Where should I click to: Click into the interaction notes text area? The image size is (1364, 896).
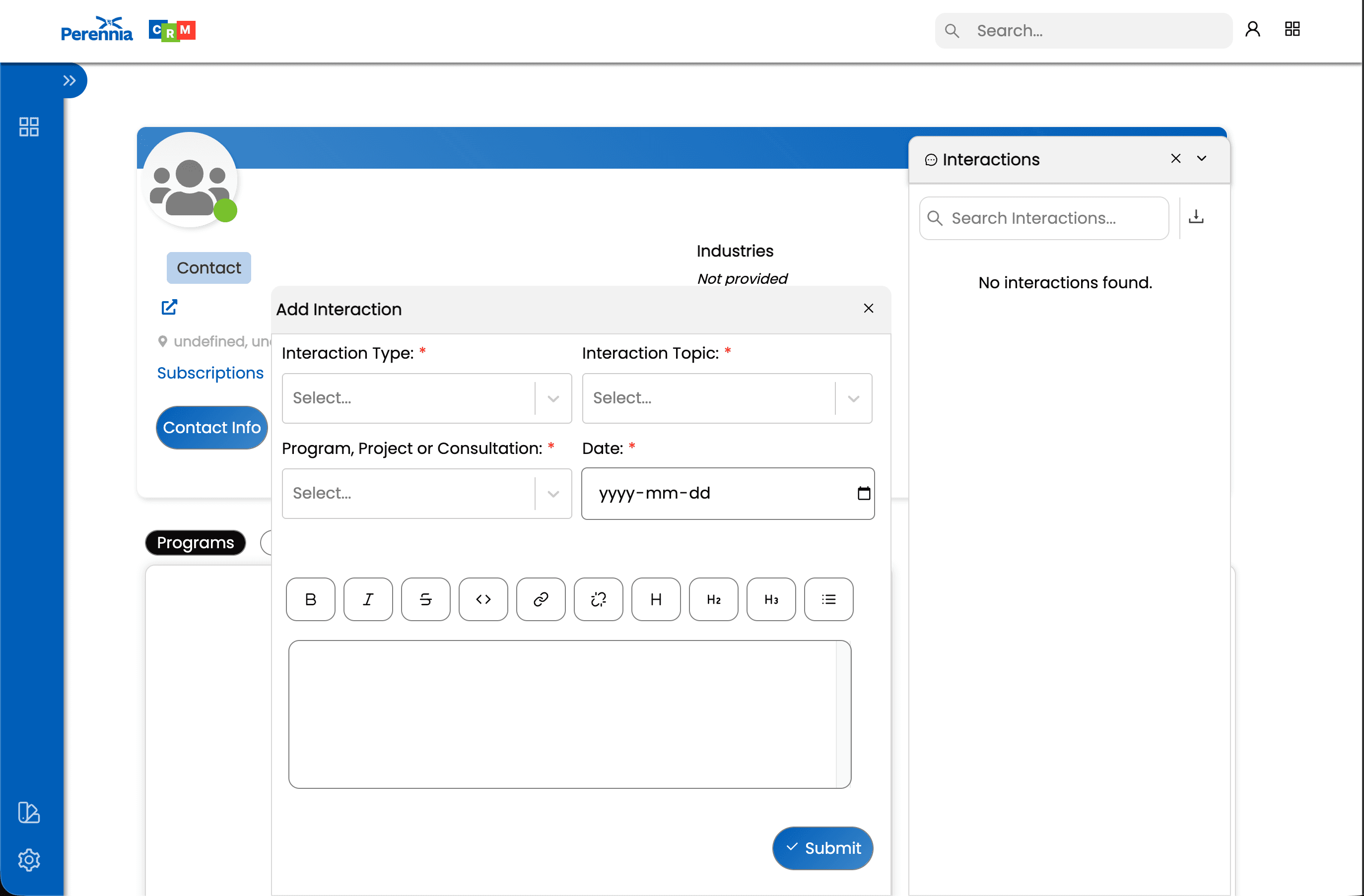point(570,714)
